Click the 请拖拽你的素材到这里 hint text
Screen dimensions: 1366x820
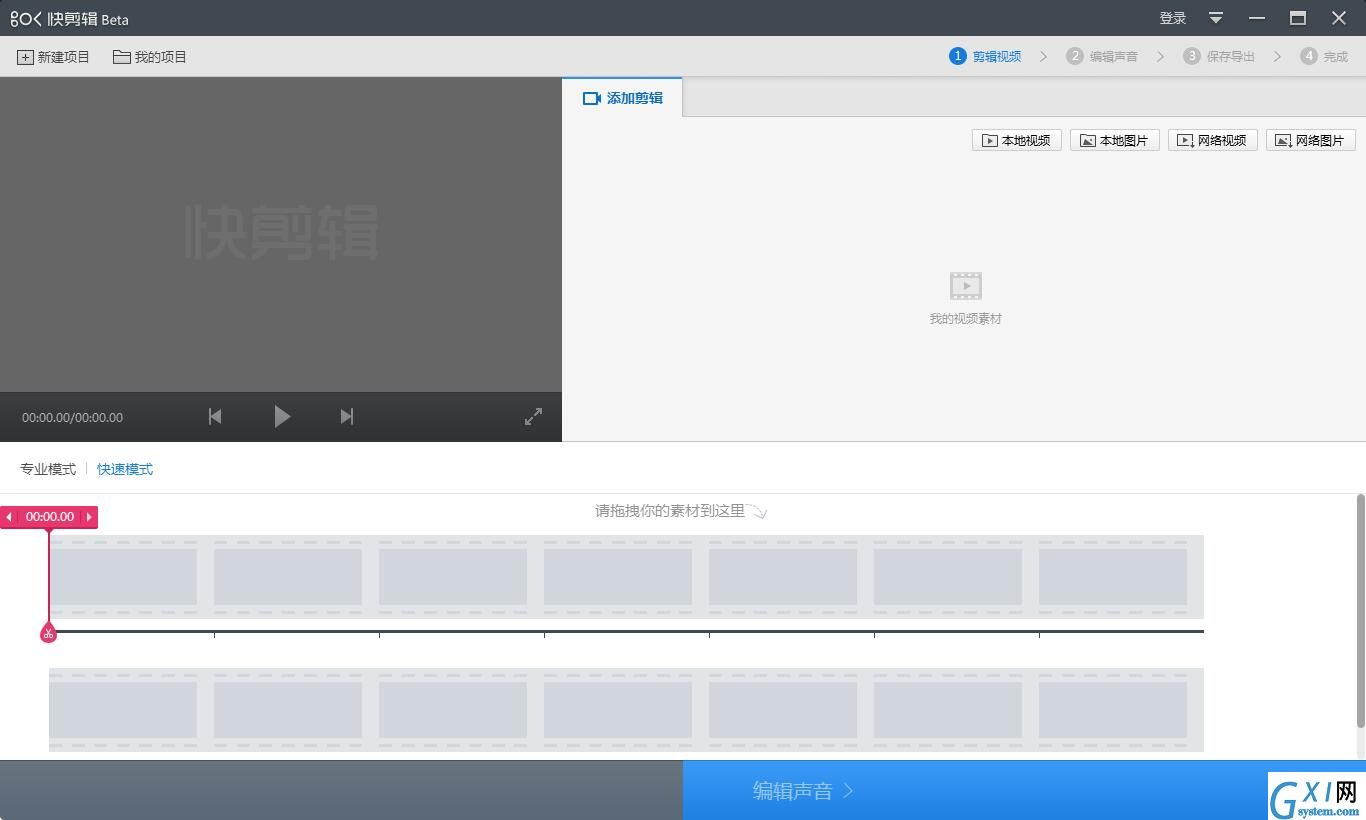pos(670,511)
